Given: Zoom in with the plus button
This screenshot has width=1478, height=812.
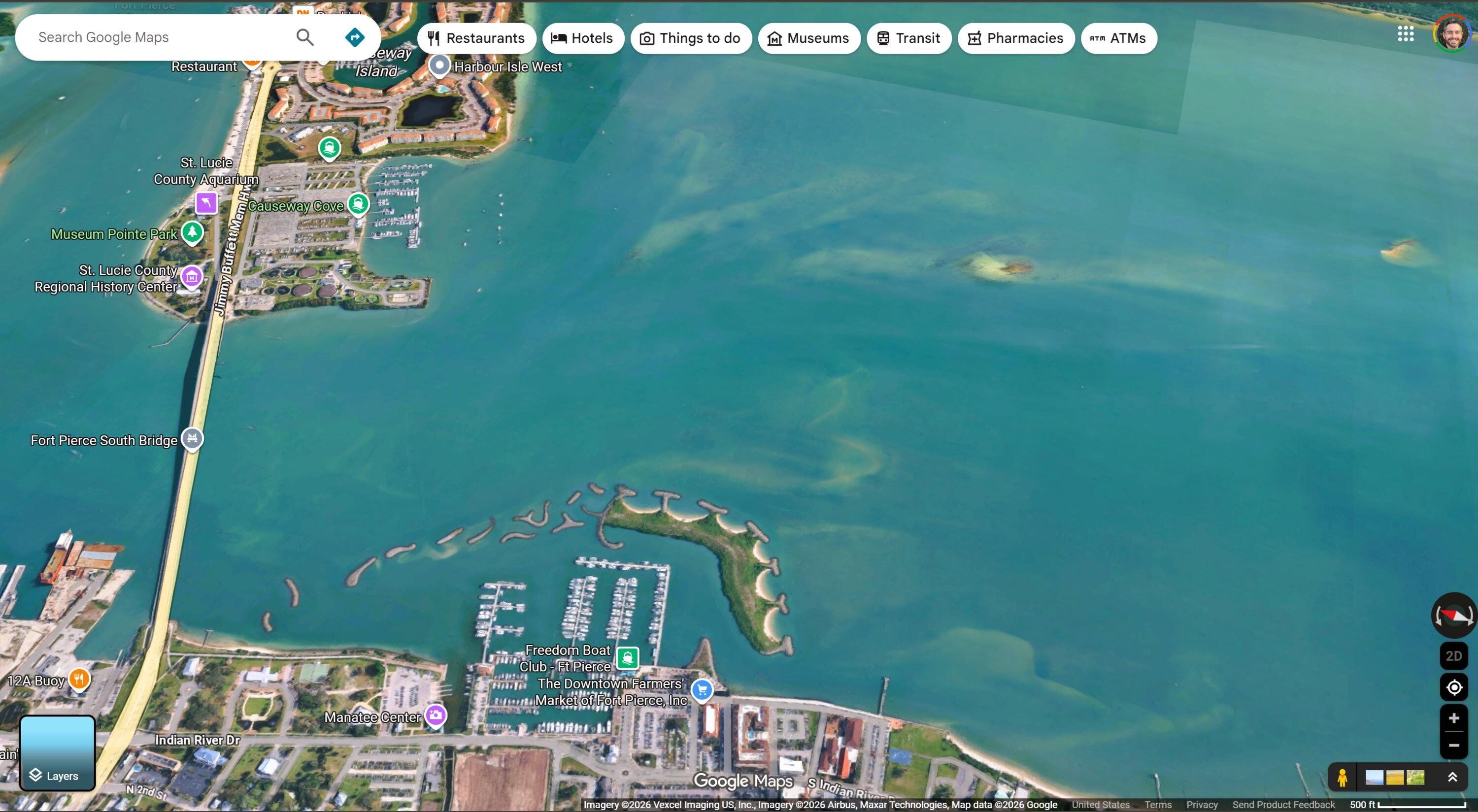Looking at the screenshot, I should click(x=1453, y=718).
